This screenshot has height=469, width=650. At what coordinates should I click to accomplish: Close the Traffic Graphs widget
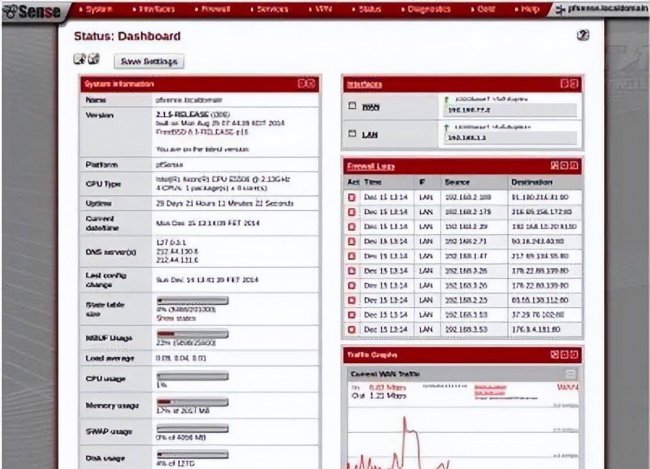tap(574, 354)
